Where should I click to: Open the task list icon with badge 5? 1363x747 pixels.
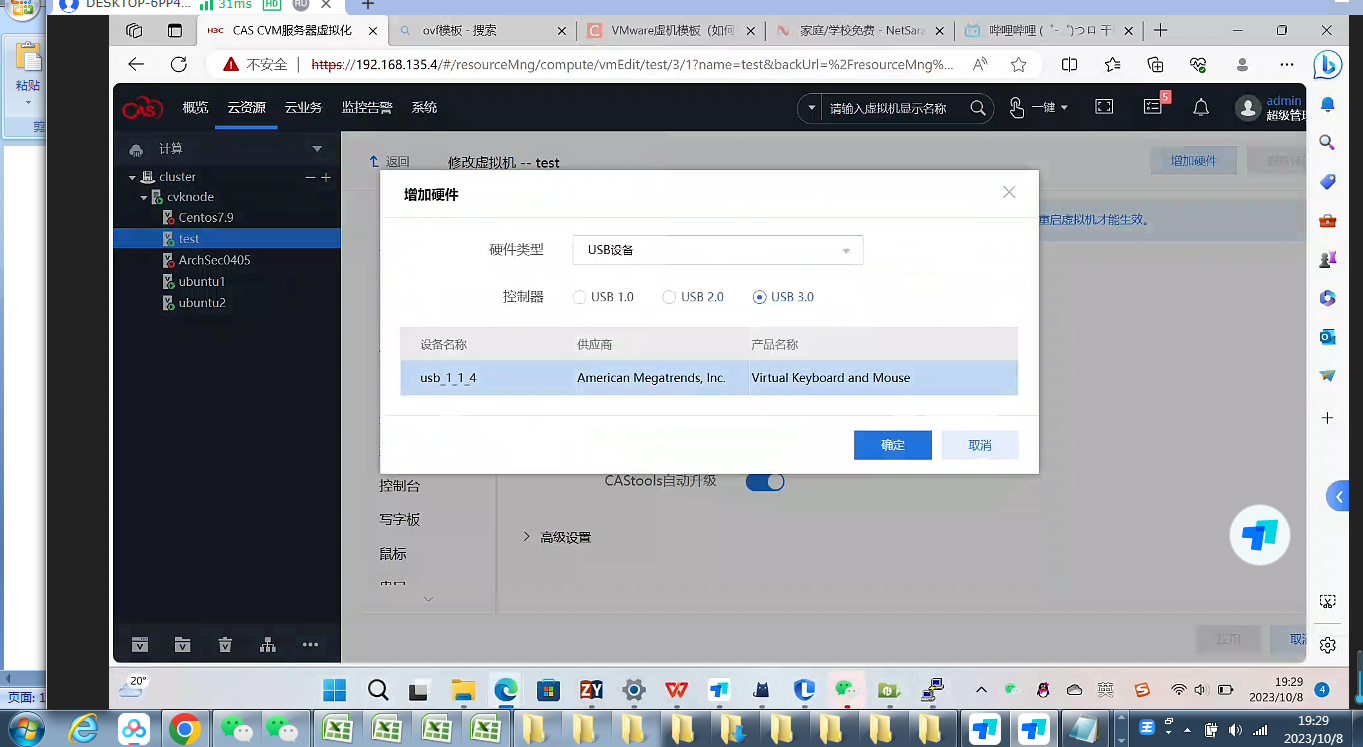click(x=1153, y=106)
